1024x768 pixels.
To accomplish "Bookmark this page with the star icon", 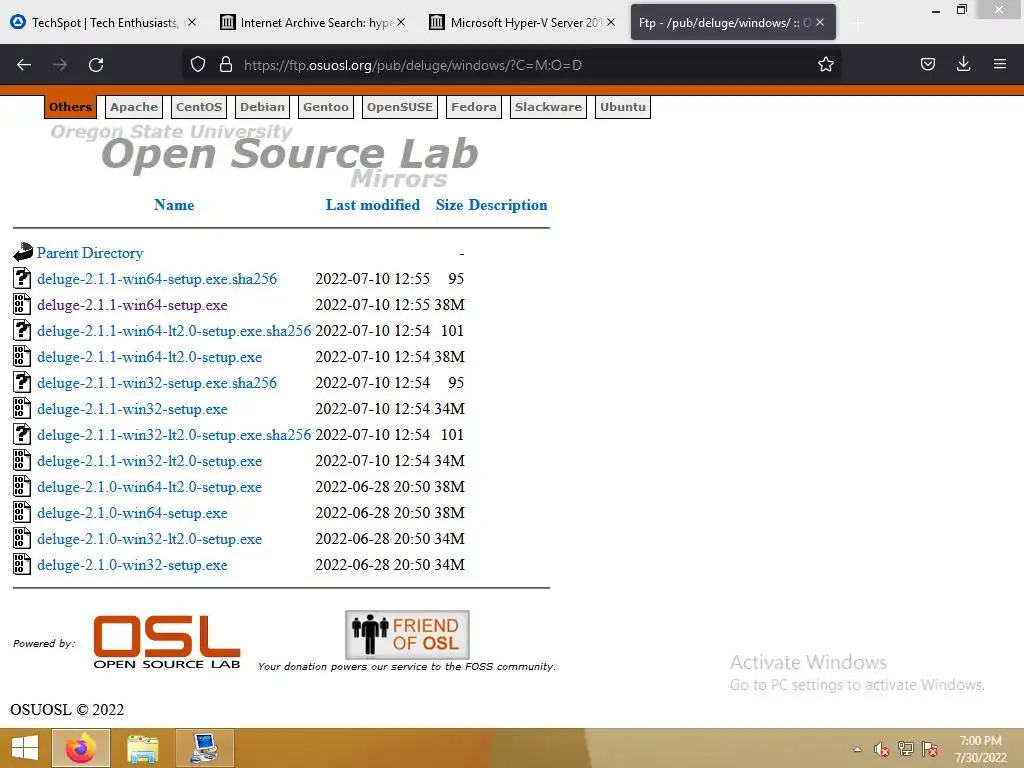I will tap(825, 64).
